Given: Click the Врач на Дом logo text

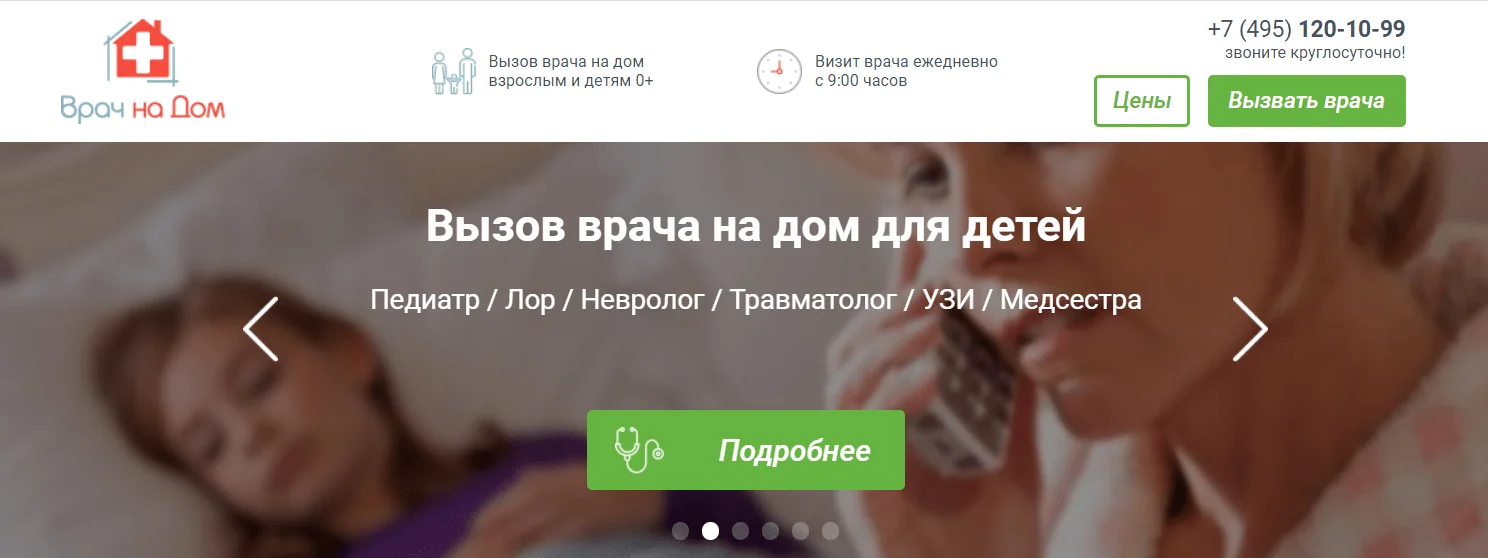Looking at the screenshot, I should tap(142, 108).
